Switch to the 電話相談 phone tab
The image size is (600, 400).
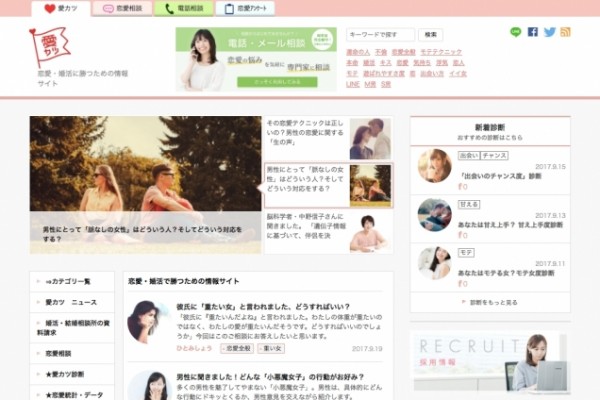[x=184, y=8]
